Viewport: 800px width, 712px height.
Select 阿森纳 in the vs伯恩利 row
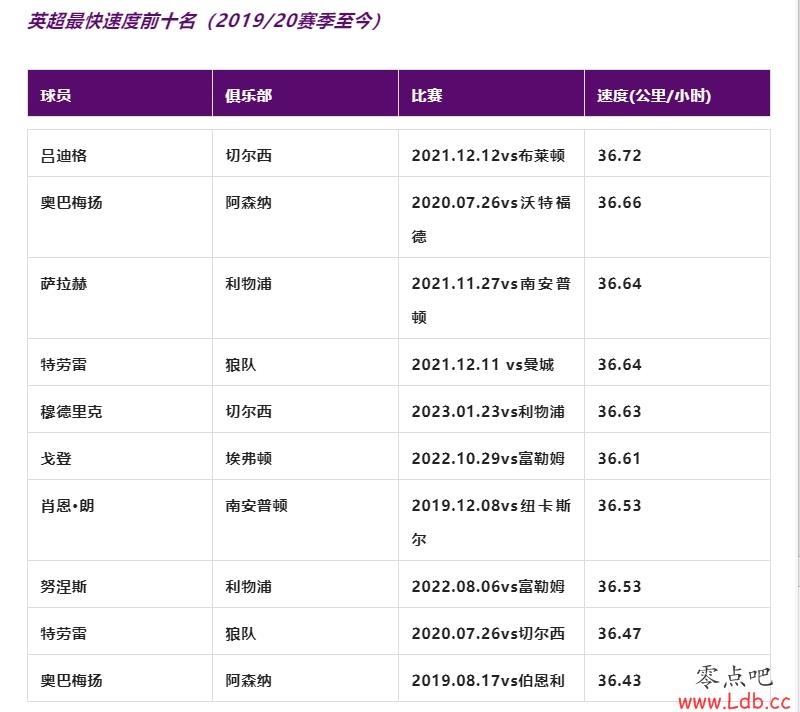248,680
